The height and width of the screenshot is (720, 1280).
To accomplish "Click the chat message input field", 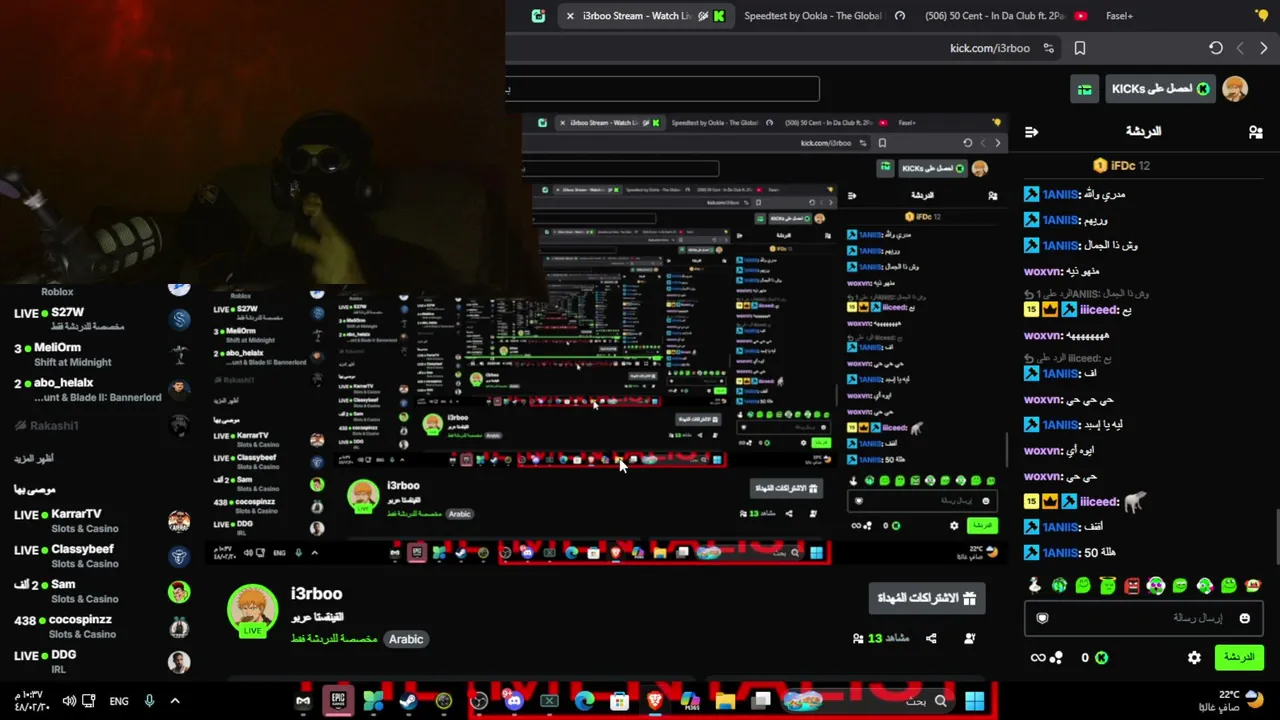I will 1144,618.
